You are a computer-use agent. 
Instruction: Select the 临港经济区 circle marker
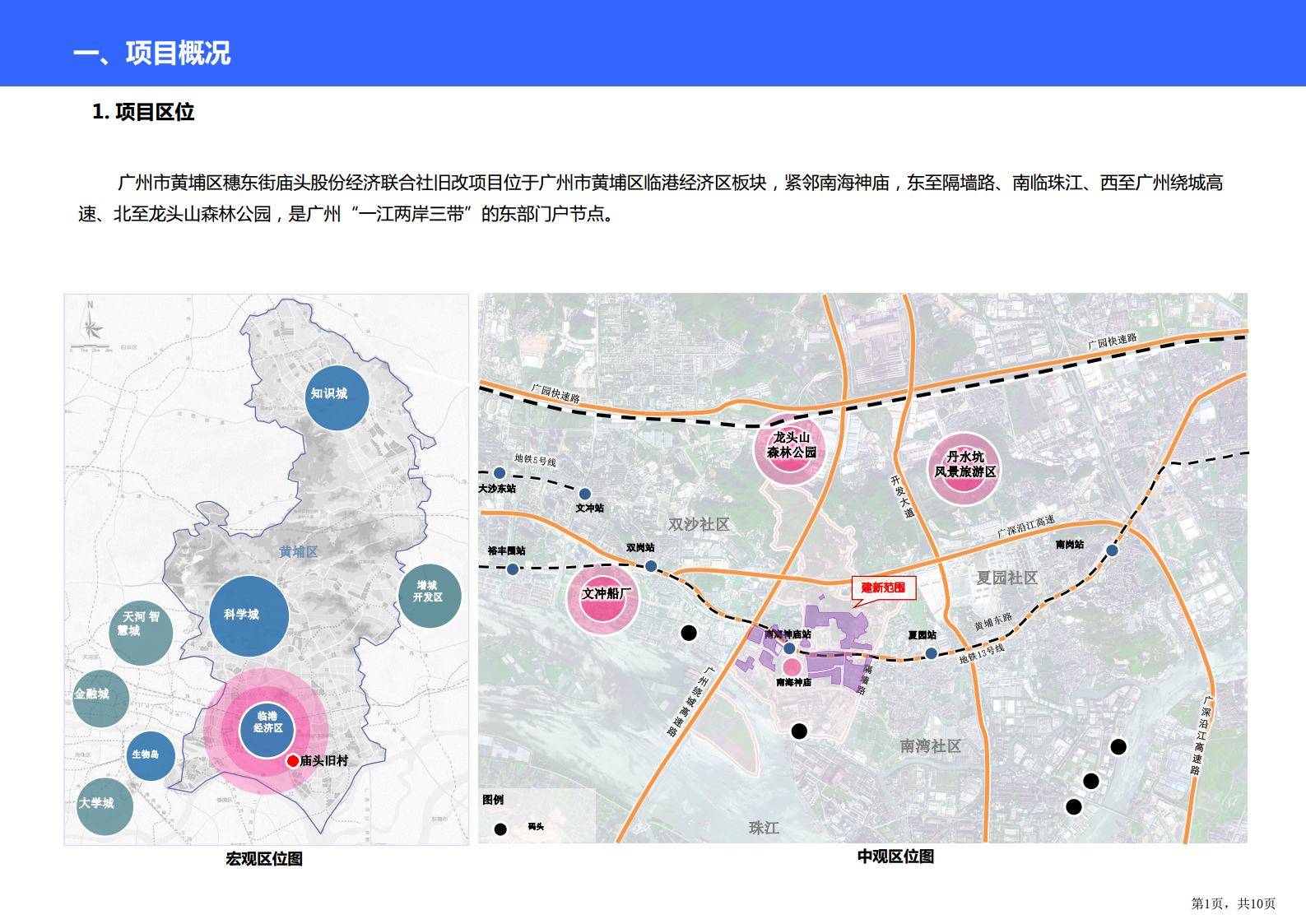click(x=267, y=723)
